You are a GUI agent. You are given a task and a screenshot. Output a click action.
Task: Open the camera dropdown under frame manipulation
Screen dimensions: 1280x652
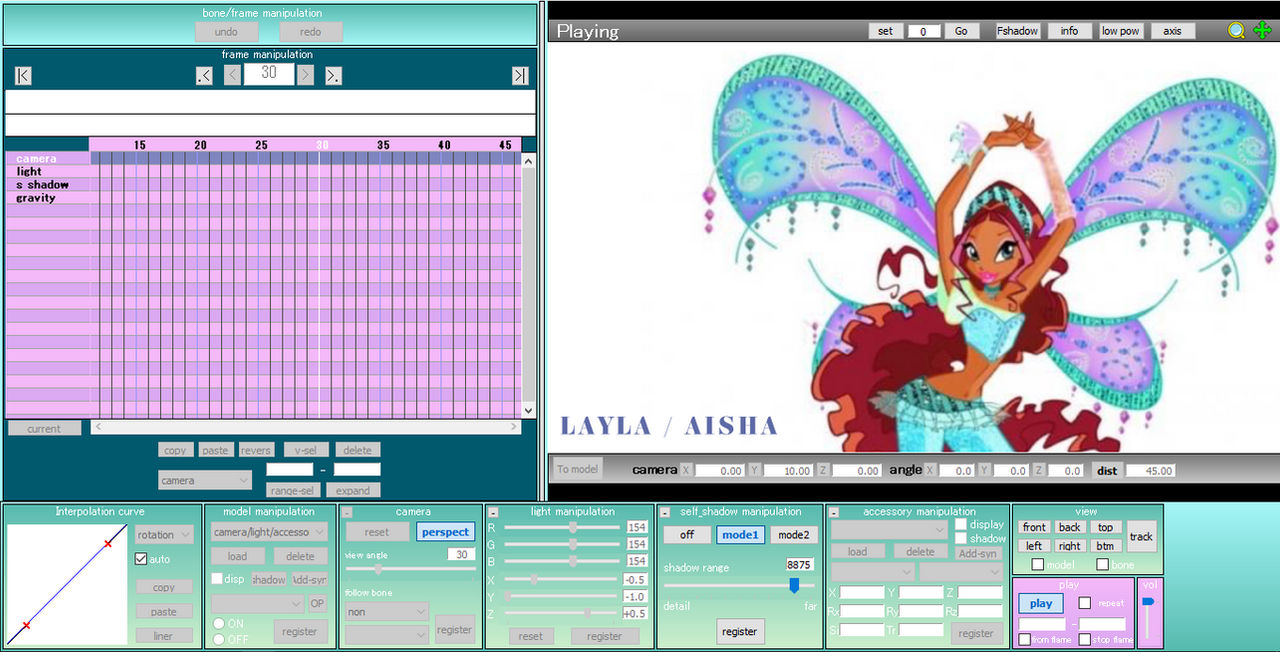pyautogui.click(x=205, y=480)
